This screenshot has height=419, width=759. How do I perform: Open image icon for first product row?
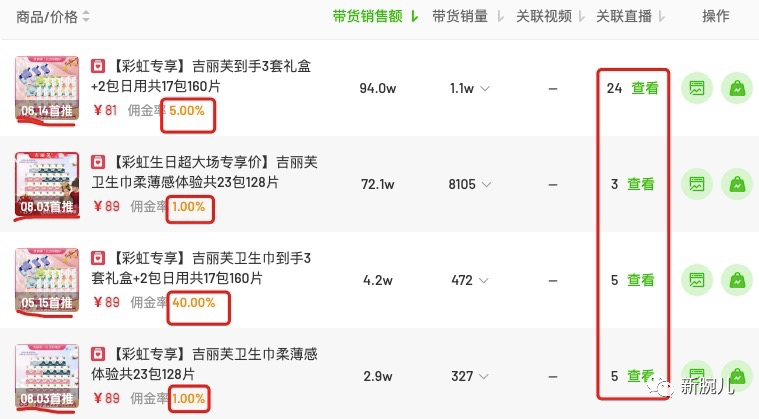tap(697, 88)
